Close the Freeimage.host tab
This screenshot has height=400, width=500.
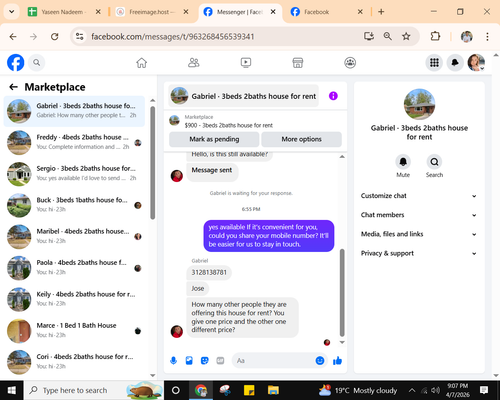click(x=186, y=12)
